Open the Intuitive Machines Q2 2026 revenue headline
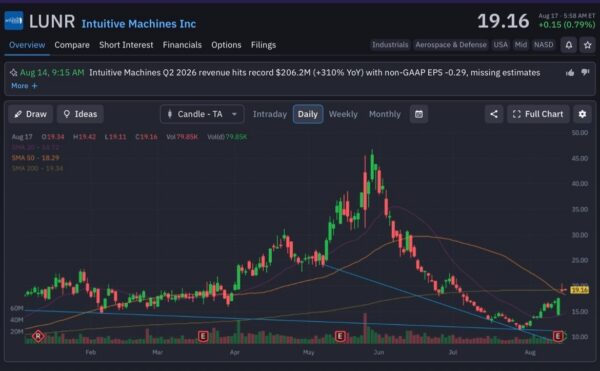 coord(315,73)
